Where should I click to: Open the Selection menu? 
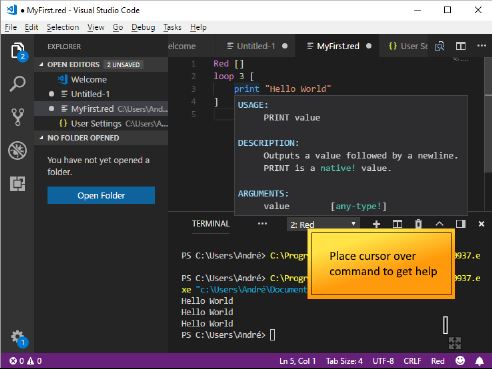pos(63,27)
